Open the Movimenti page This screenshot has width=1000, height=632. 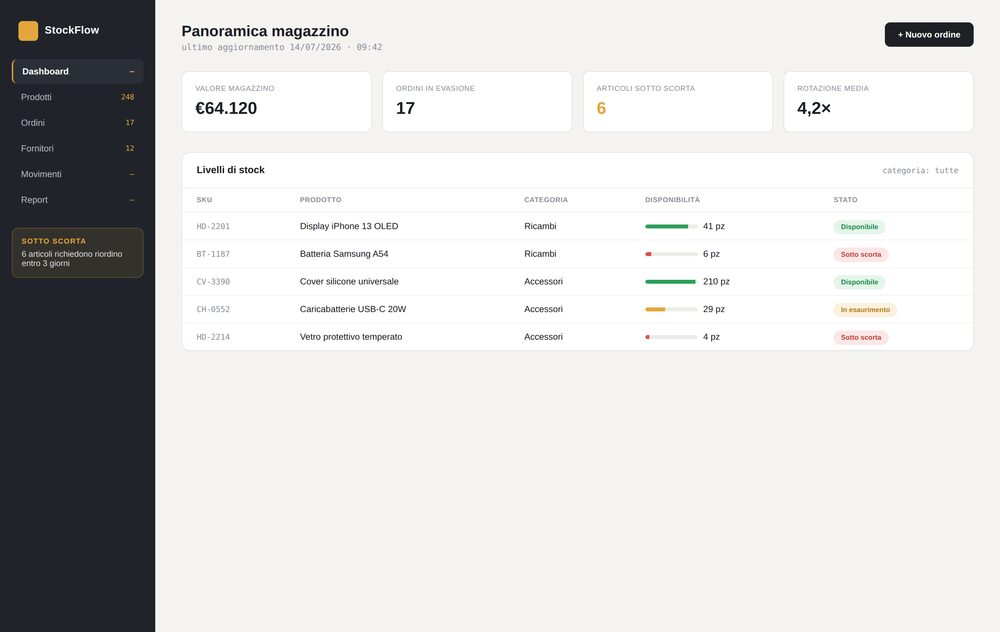(77, 174)
